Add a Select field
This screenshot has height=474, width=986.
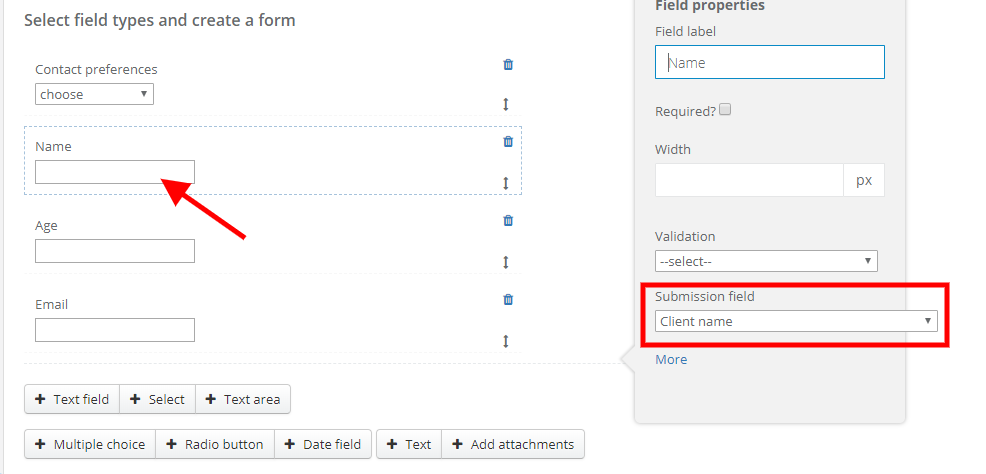[x=157, y=399]
